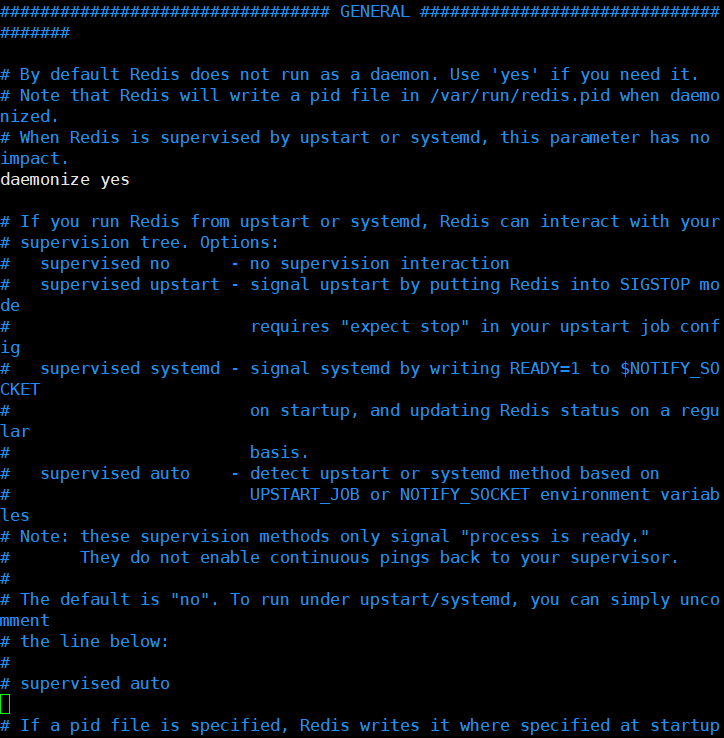Viewport: 724px width, 738px height.
Task: Click on the path '/var/run/redis.pid'
Action: [520, 96]
